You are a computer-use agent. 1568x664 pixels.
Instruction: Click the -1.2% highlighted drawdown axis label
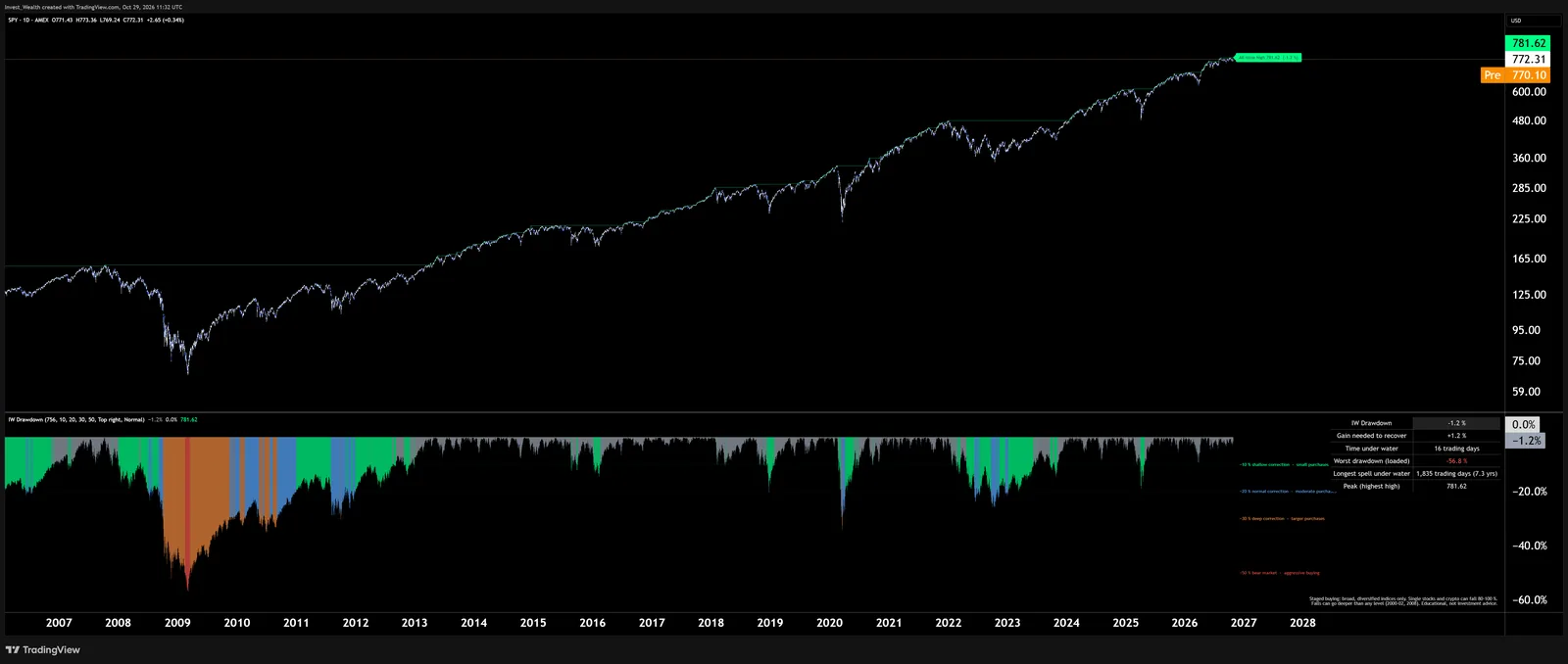tap(1526, 441)
